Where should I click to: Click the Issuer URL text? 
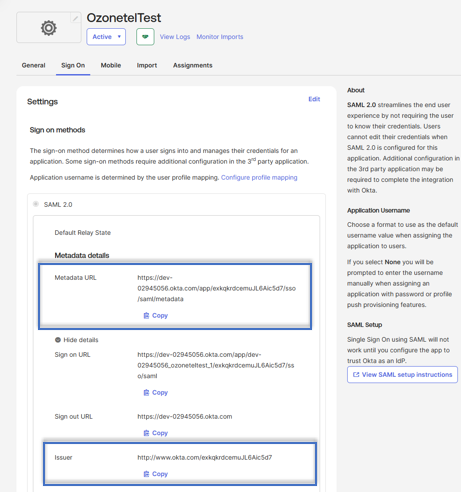205,457
